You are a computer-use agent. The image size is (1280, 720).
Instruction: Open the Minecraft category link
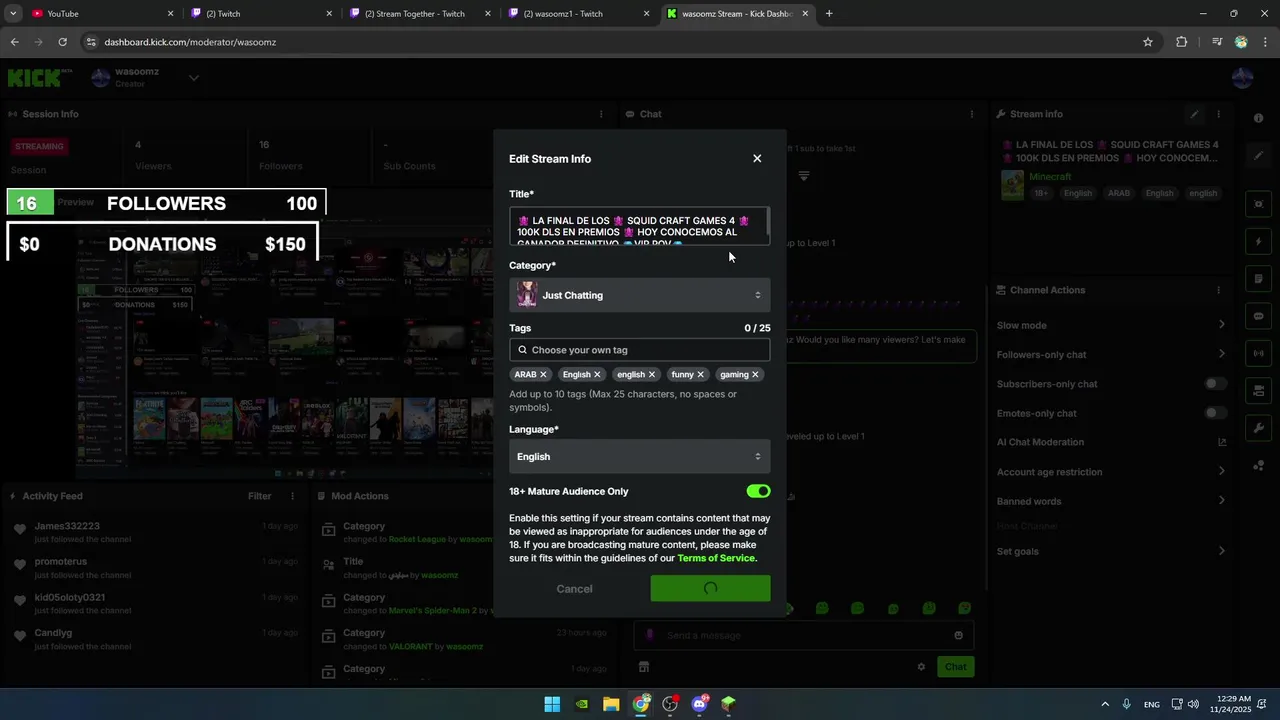[1050, 177]
